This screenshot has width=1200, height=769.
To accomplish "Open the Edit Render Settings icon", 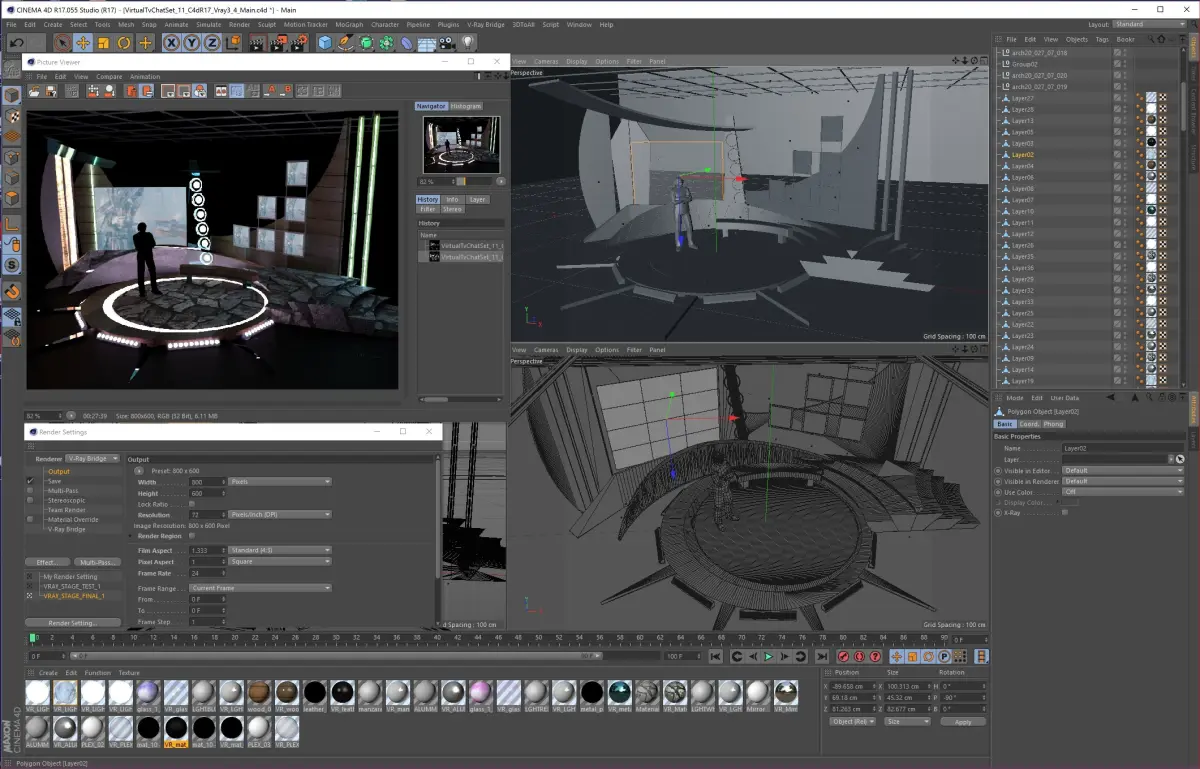I will point(298,43).
